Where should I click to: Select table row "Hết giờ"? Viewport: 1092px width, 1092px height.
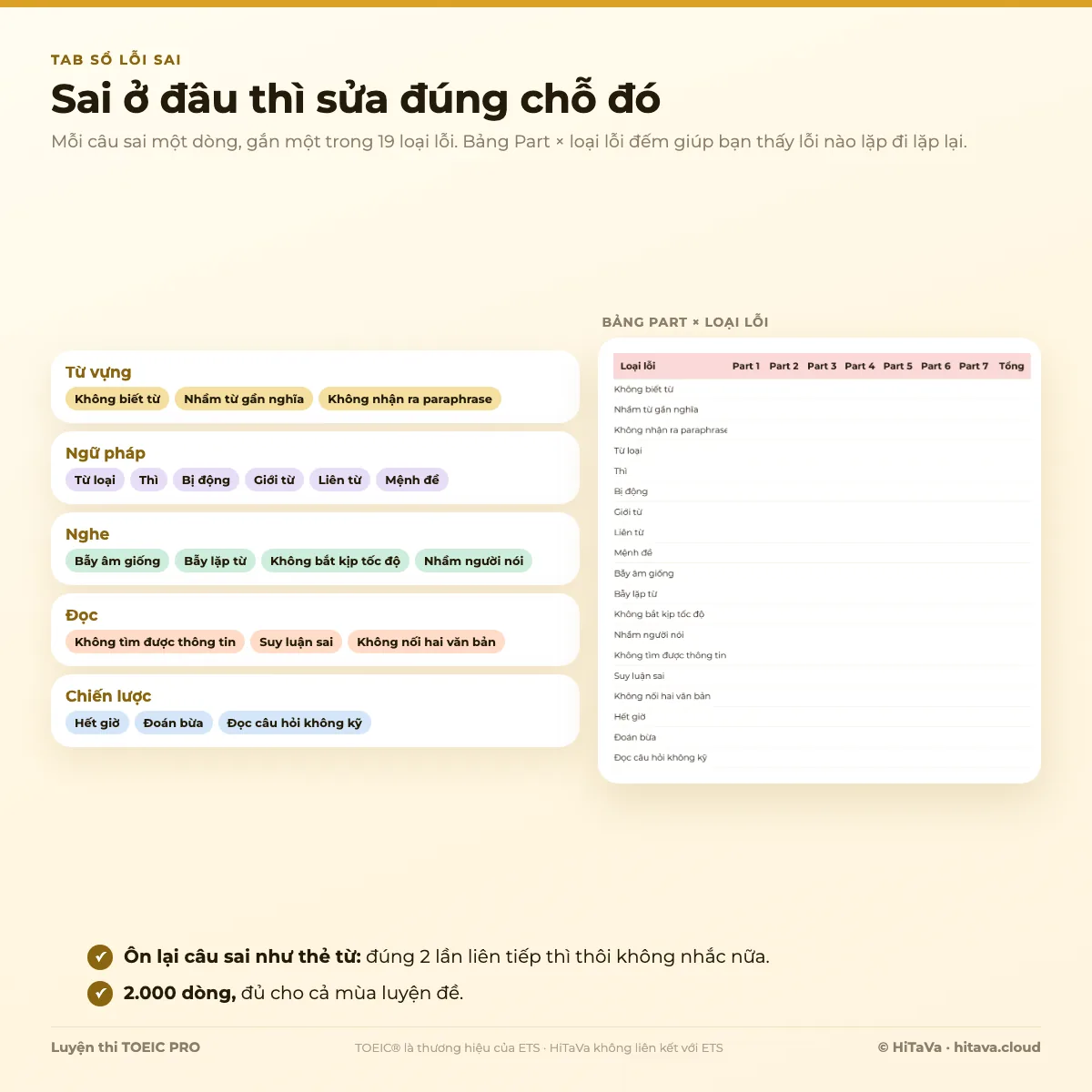coord(822,717)
